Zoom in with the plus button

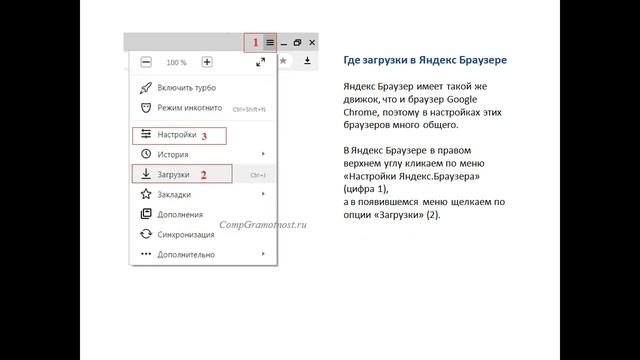(x=207, y=62)
